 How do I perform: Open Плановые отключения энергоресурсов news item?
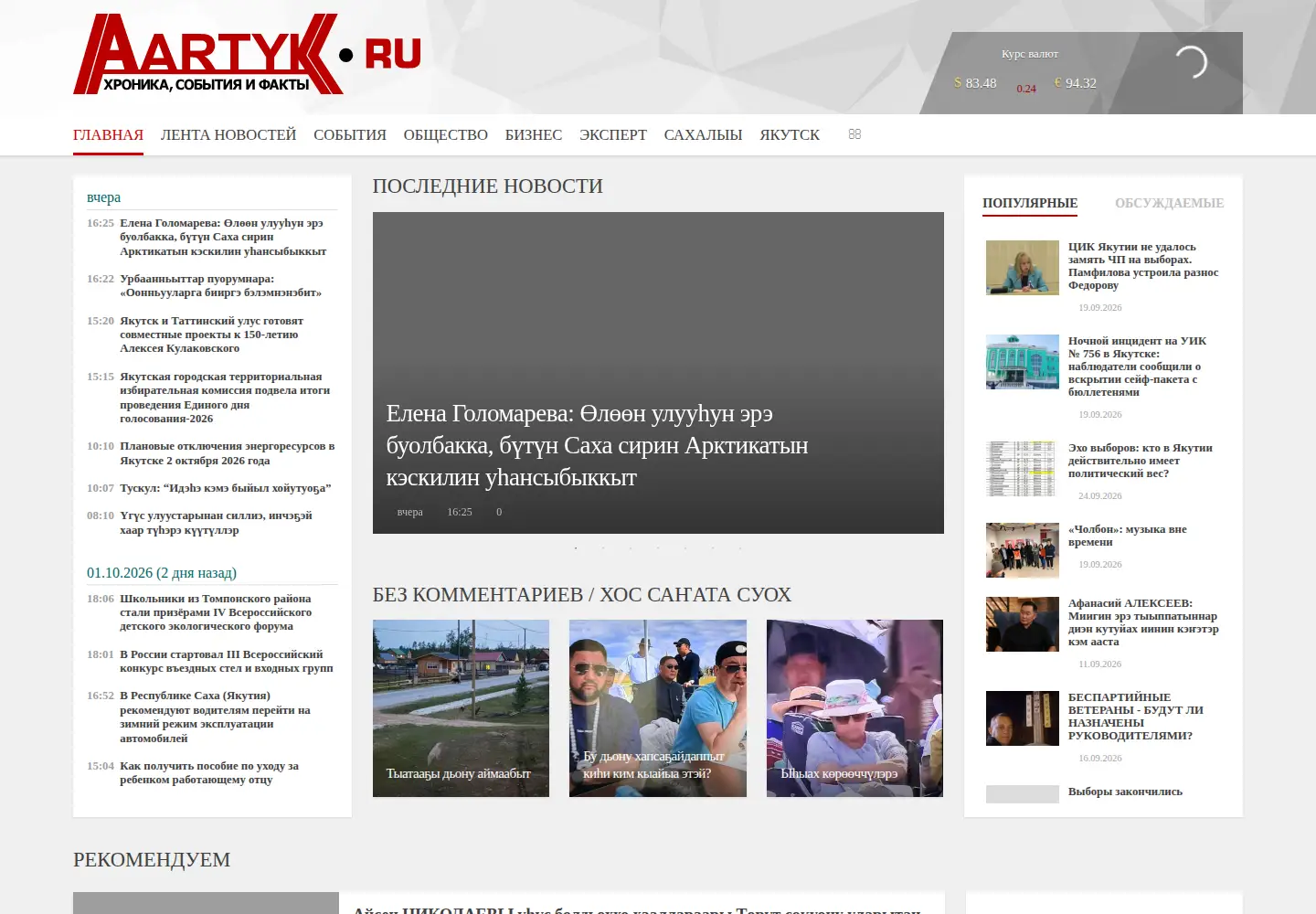coord(227,453)
